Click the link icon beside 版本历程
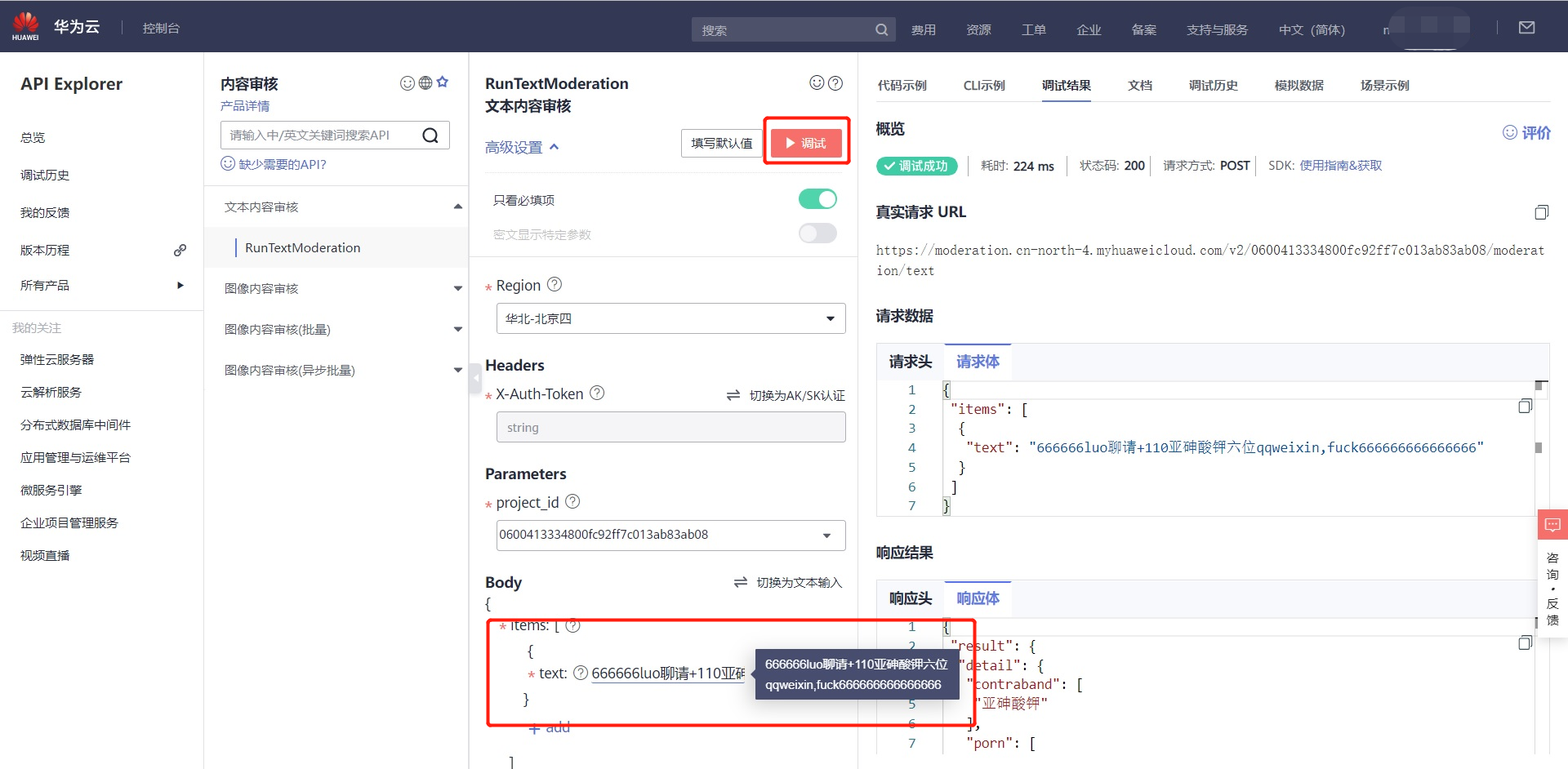Image resolution: width=1568 pixels, height=769 pixels. pos(180,251)
